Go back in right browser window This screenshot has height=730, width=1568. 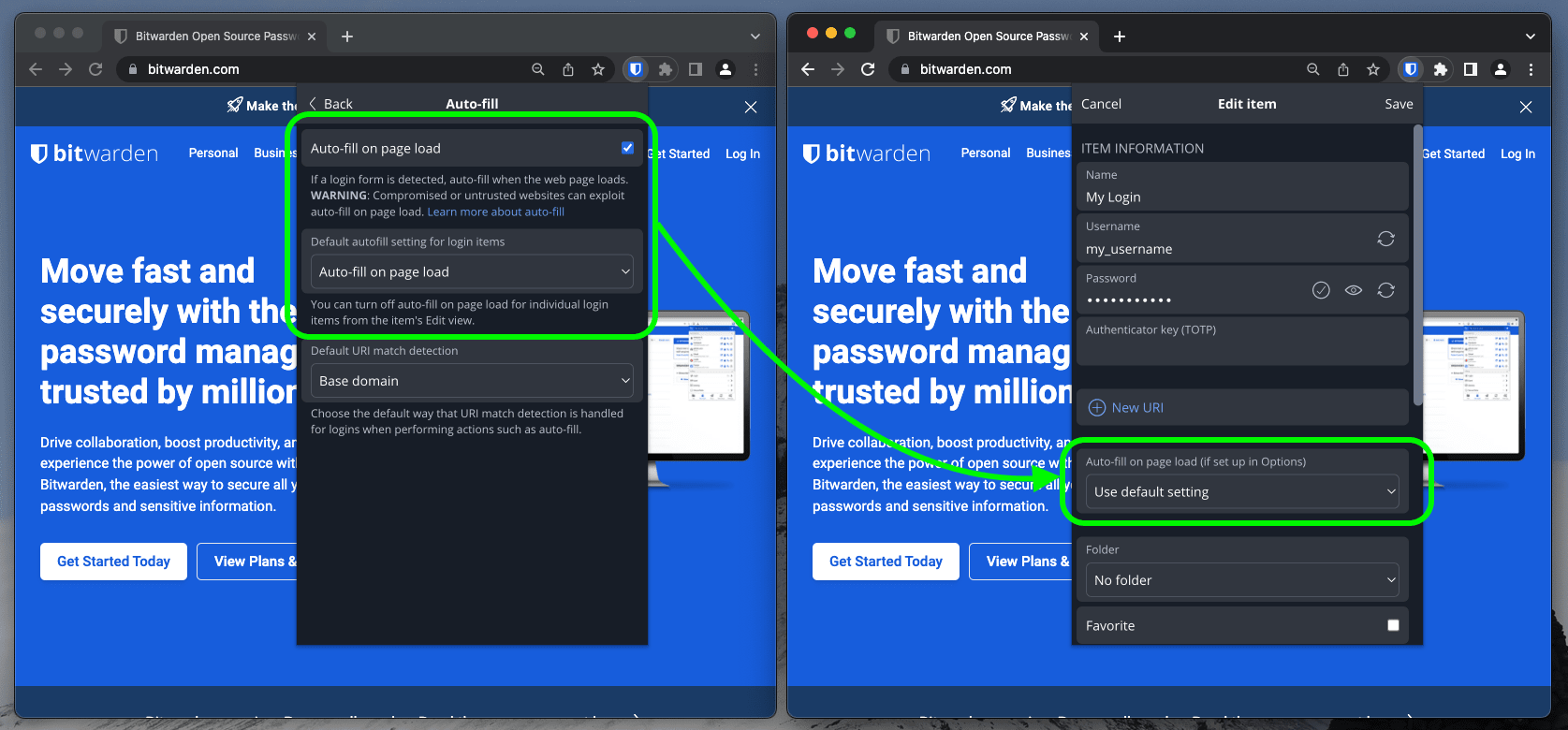pos(808,69)
